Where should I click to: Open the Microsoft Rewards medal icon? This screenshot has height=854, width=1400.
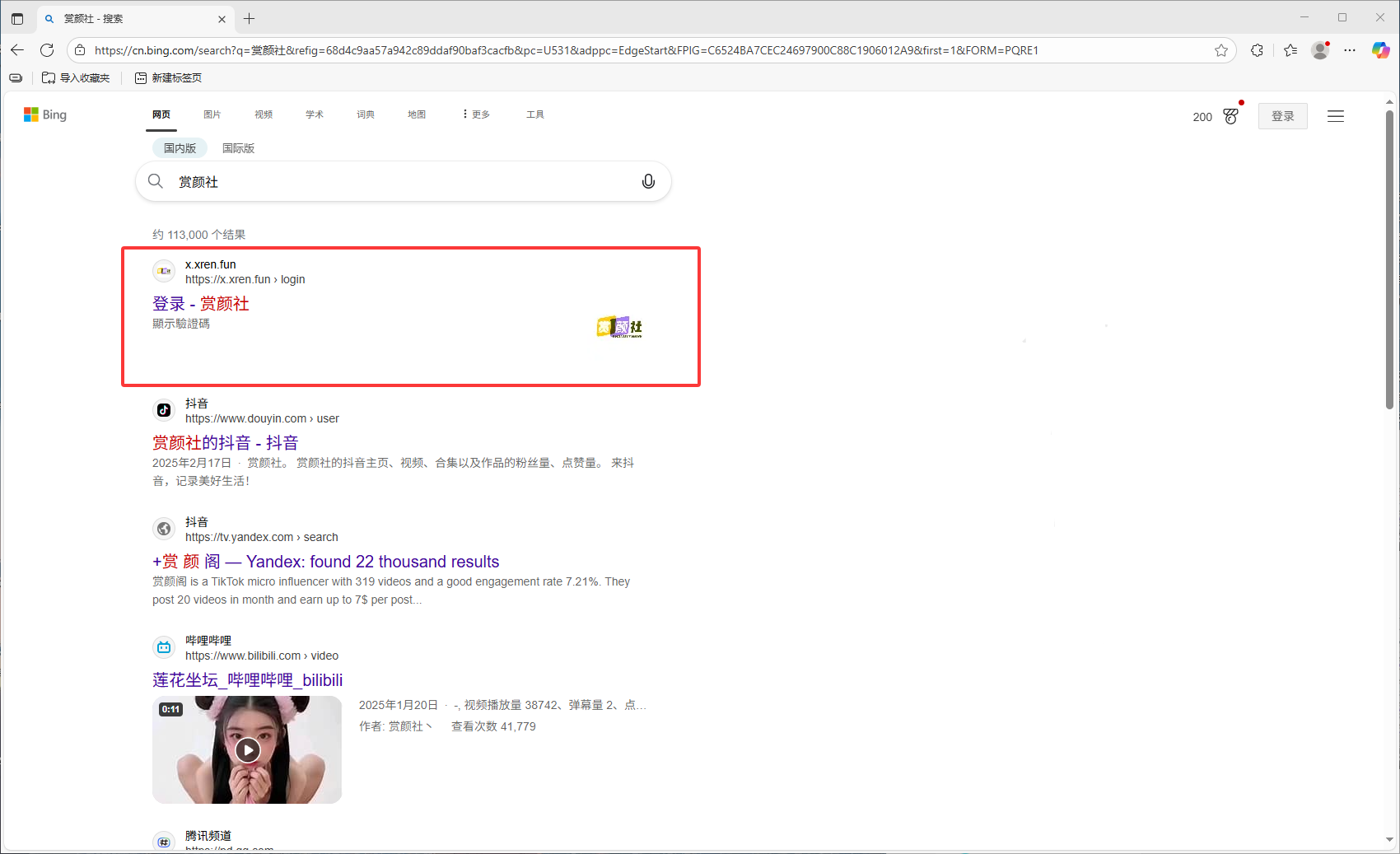click(1230, 116)
